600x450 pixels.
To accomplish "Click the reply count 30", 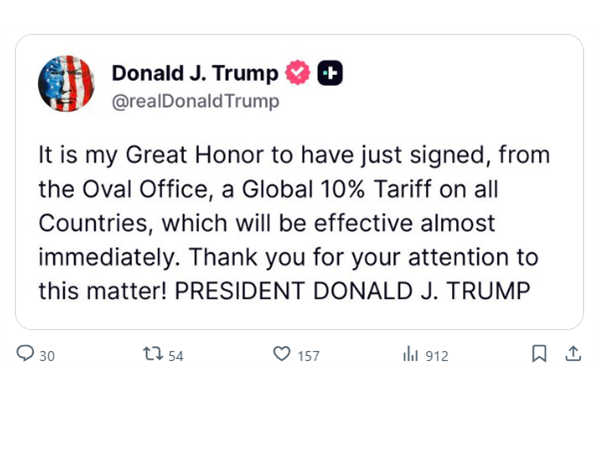I will [x=47, y=356].
